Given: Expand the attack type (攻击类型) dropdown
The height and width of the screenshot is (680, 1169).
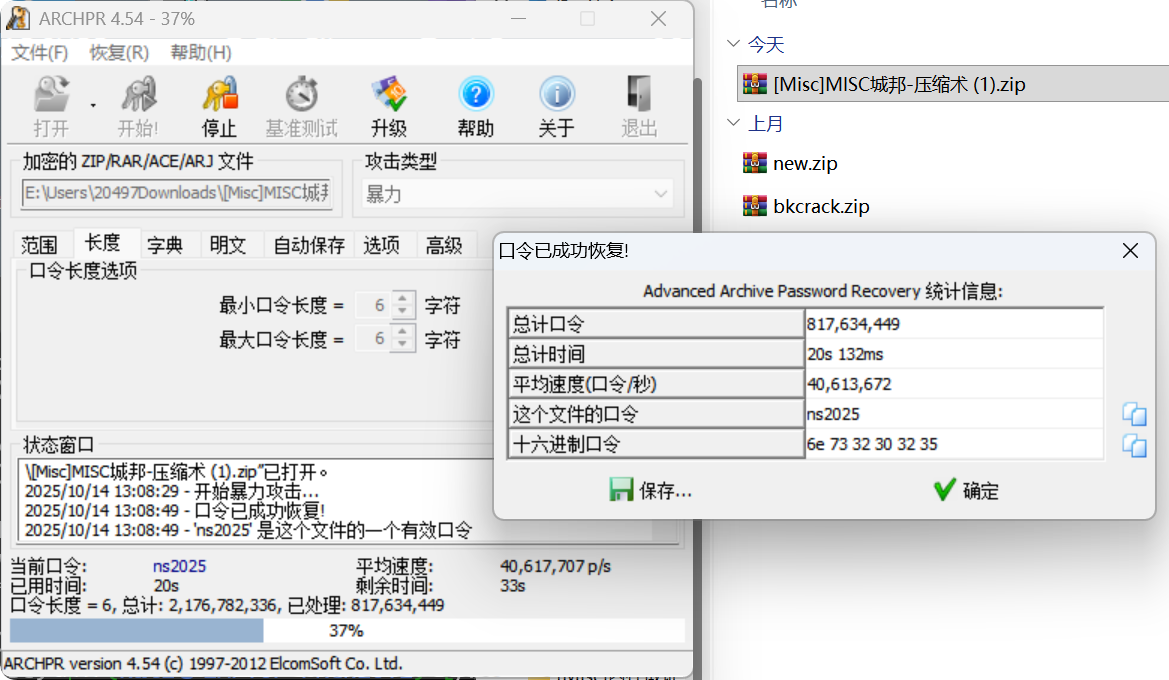Looking at the screenshot, I should click(x=660, y=194).
